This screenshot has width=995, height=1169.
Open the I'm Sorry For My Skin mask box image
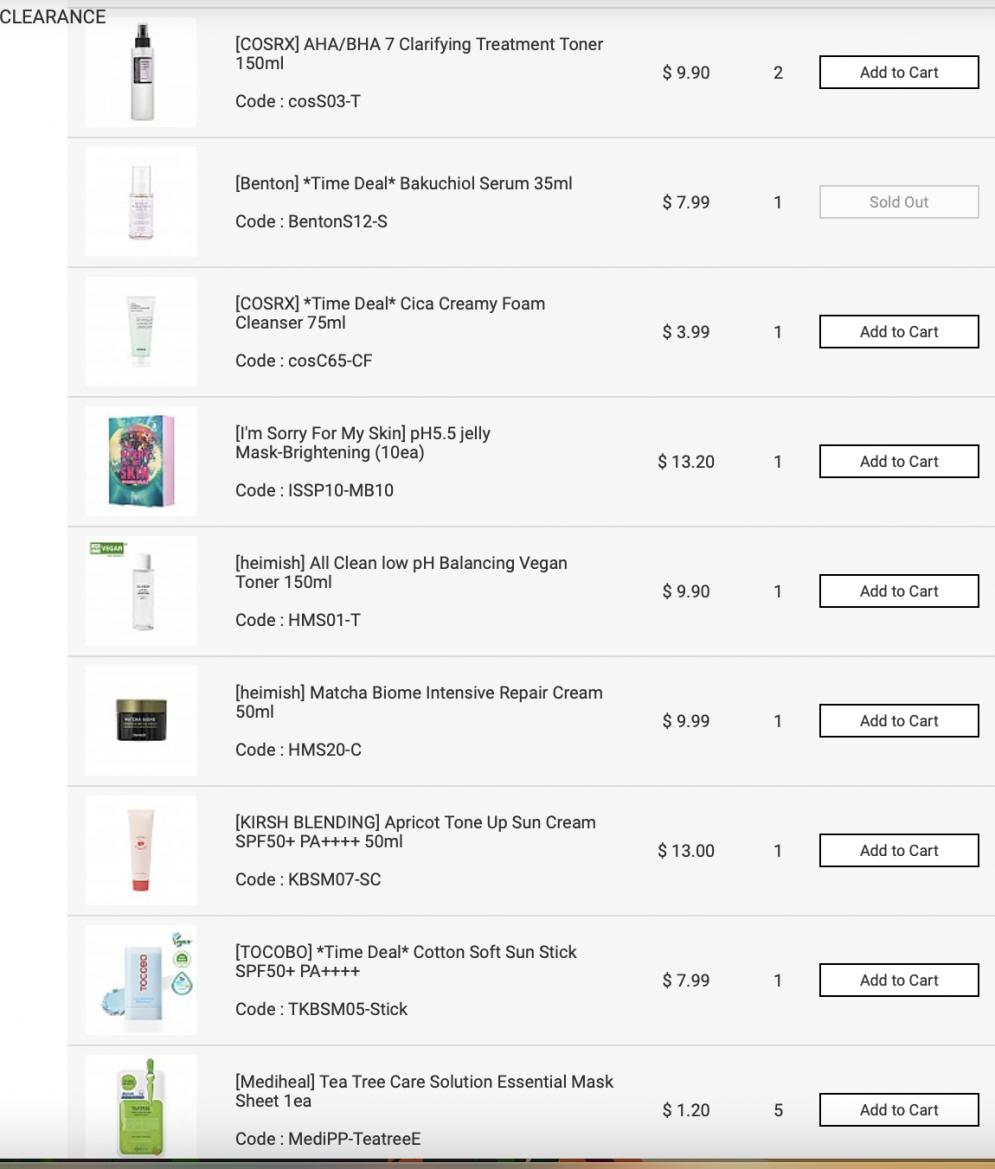tap(141, 461)
